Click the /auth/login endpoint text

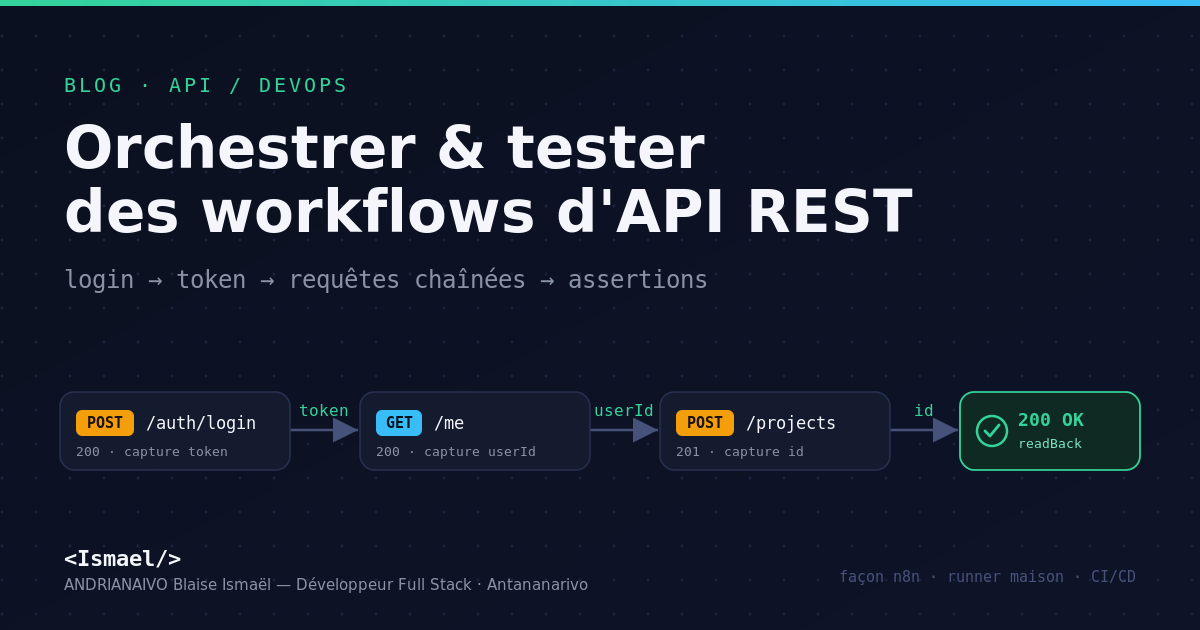(x=201, y=423)
